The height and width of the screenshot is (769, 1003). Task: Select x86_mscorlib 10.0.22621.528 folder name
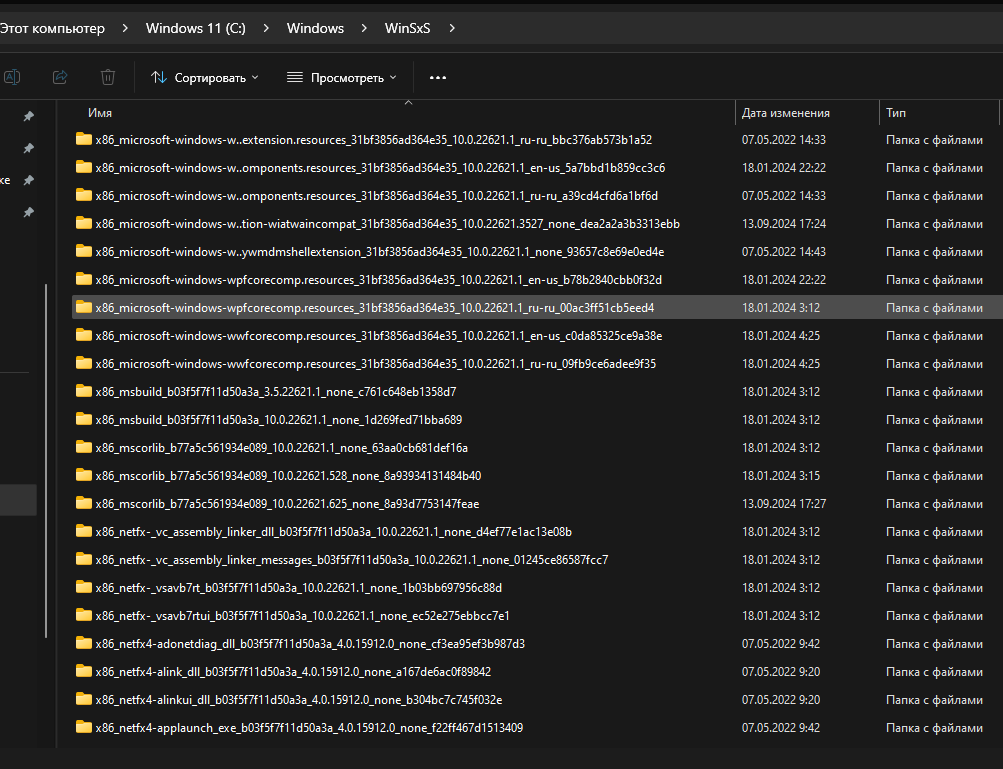(x=288, y=476)
